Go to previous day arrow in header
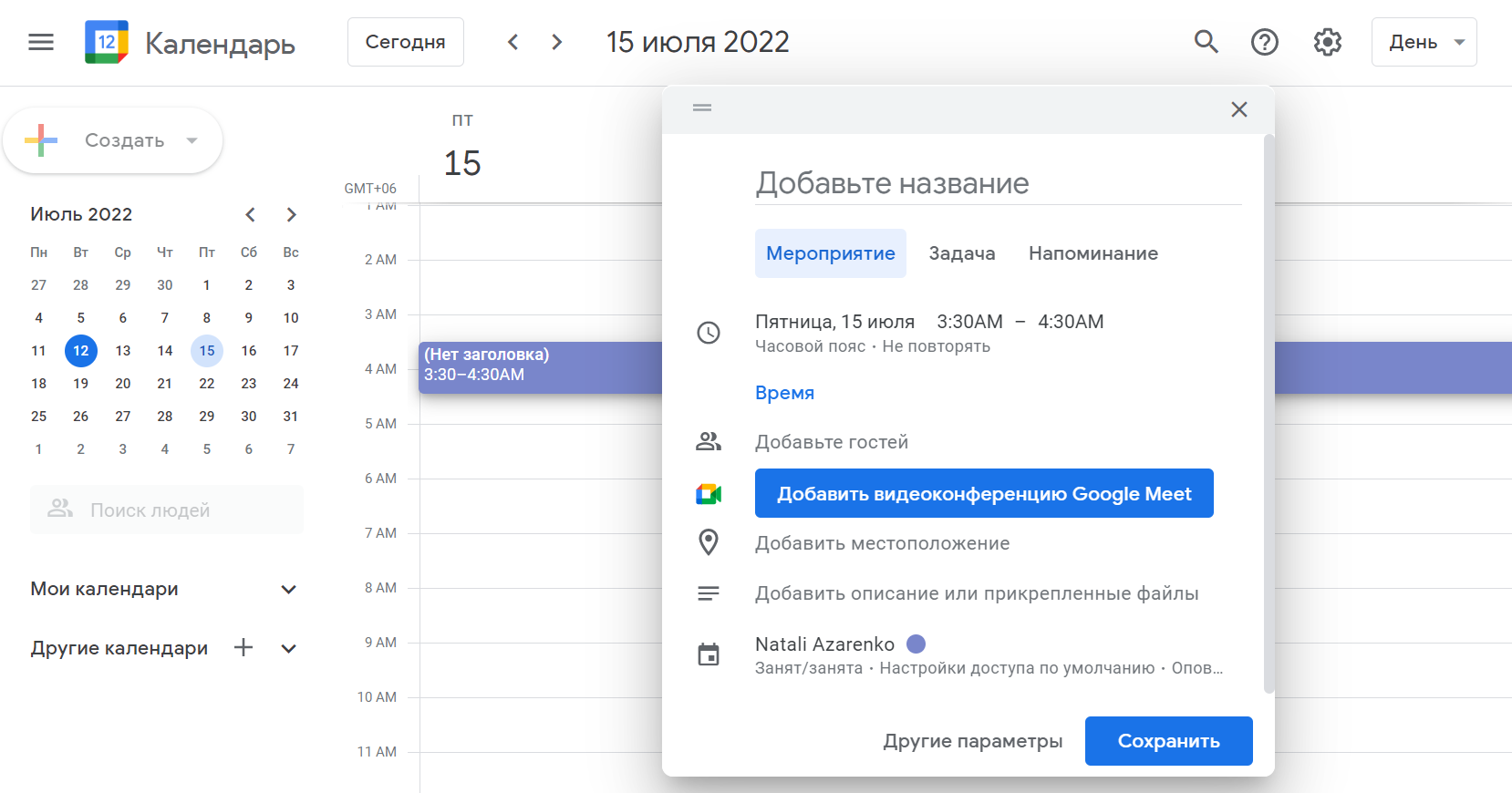Image resolution: width=1512 pixels, height=793 pixels. pyautogui.click(x=513, y=42)
